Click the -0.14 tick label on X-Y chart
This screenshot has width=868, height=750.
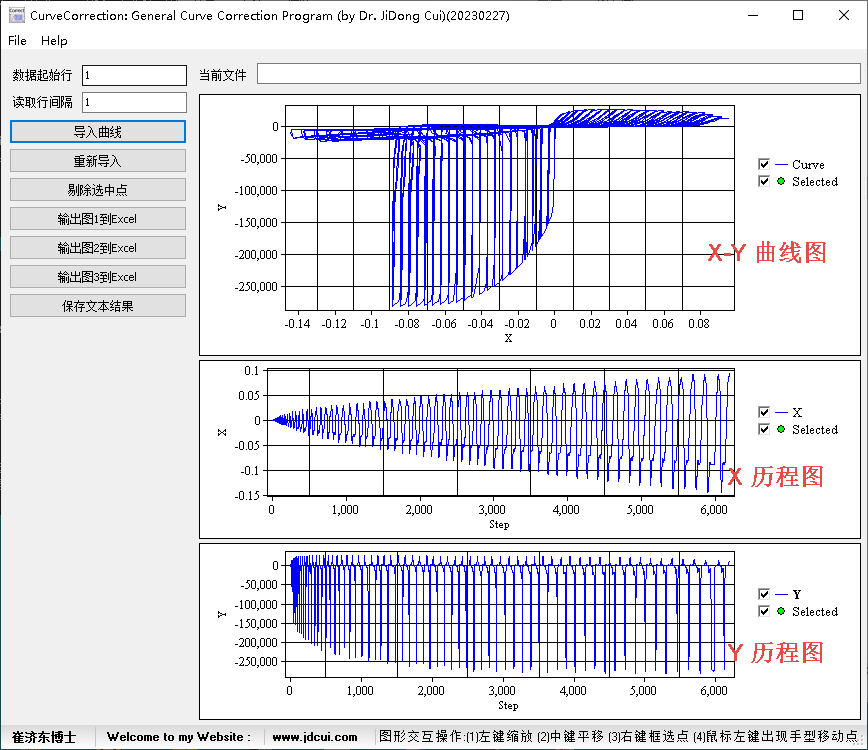tap(297, 324)
